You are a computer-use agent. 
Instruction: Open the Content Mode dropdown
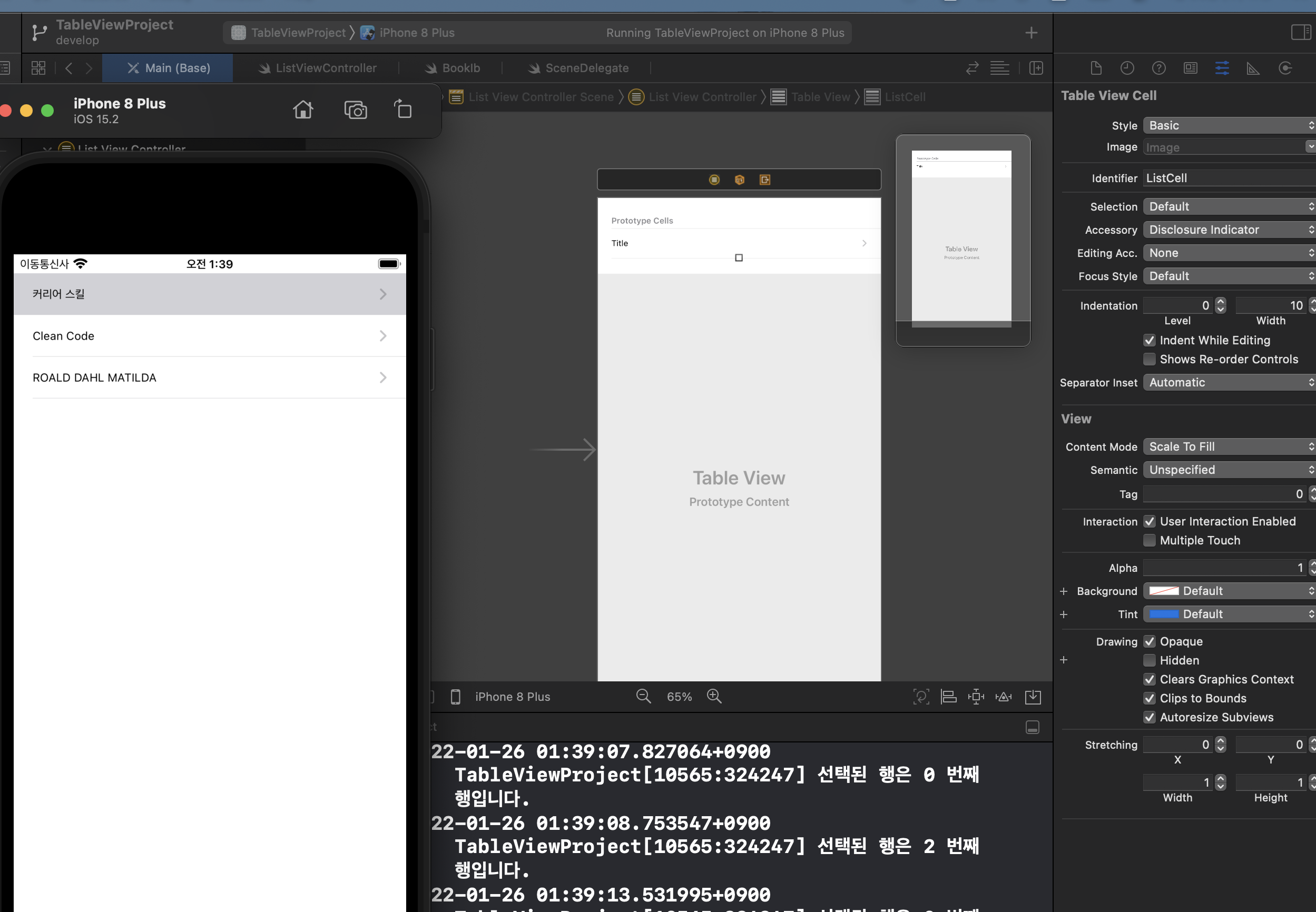coord(1229,447)
